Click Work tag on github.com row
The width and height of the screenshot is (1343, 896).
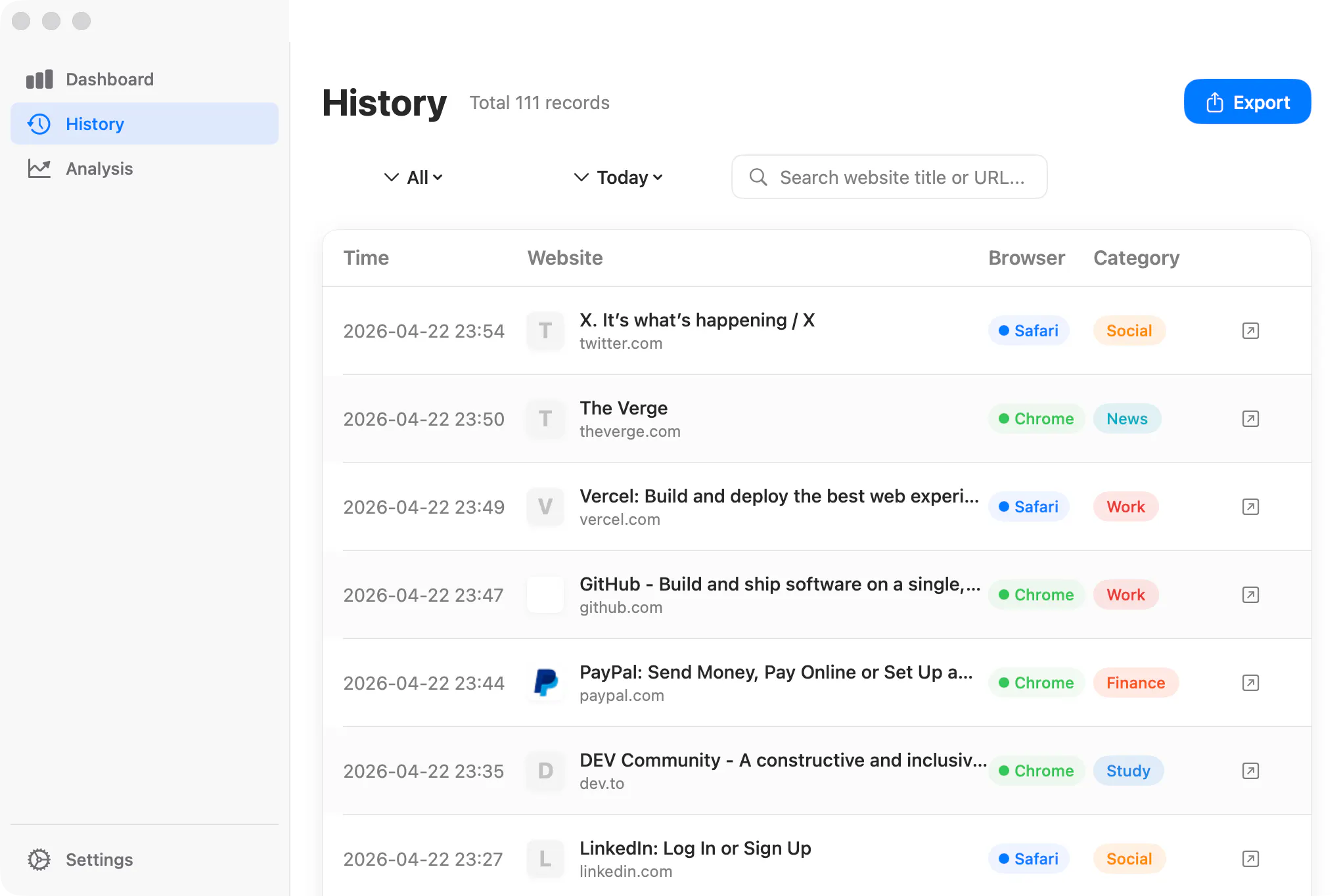pos(1126,595)
